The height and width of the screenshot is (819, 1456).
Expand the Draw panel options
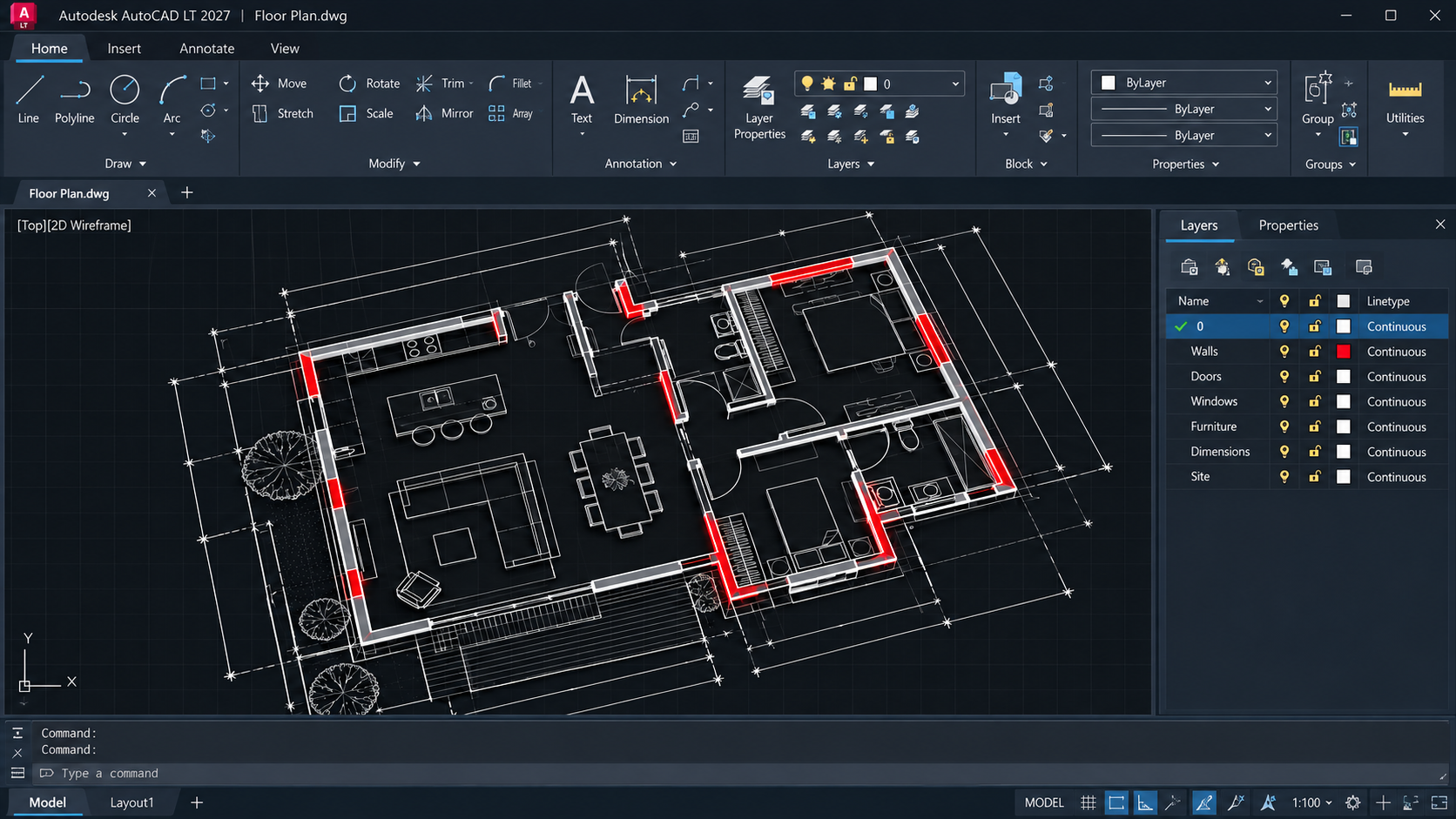[x=125, y=164]
